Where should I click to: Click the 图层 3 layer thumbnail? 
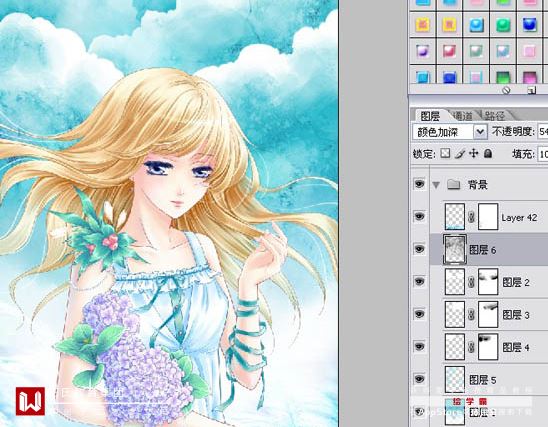coord(455,314)
